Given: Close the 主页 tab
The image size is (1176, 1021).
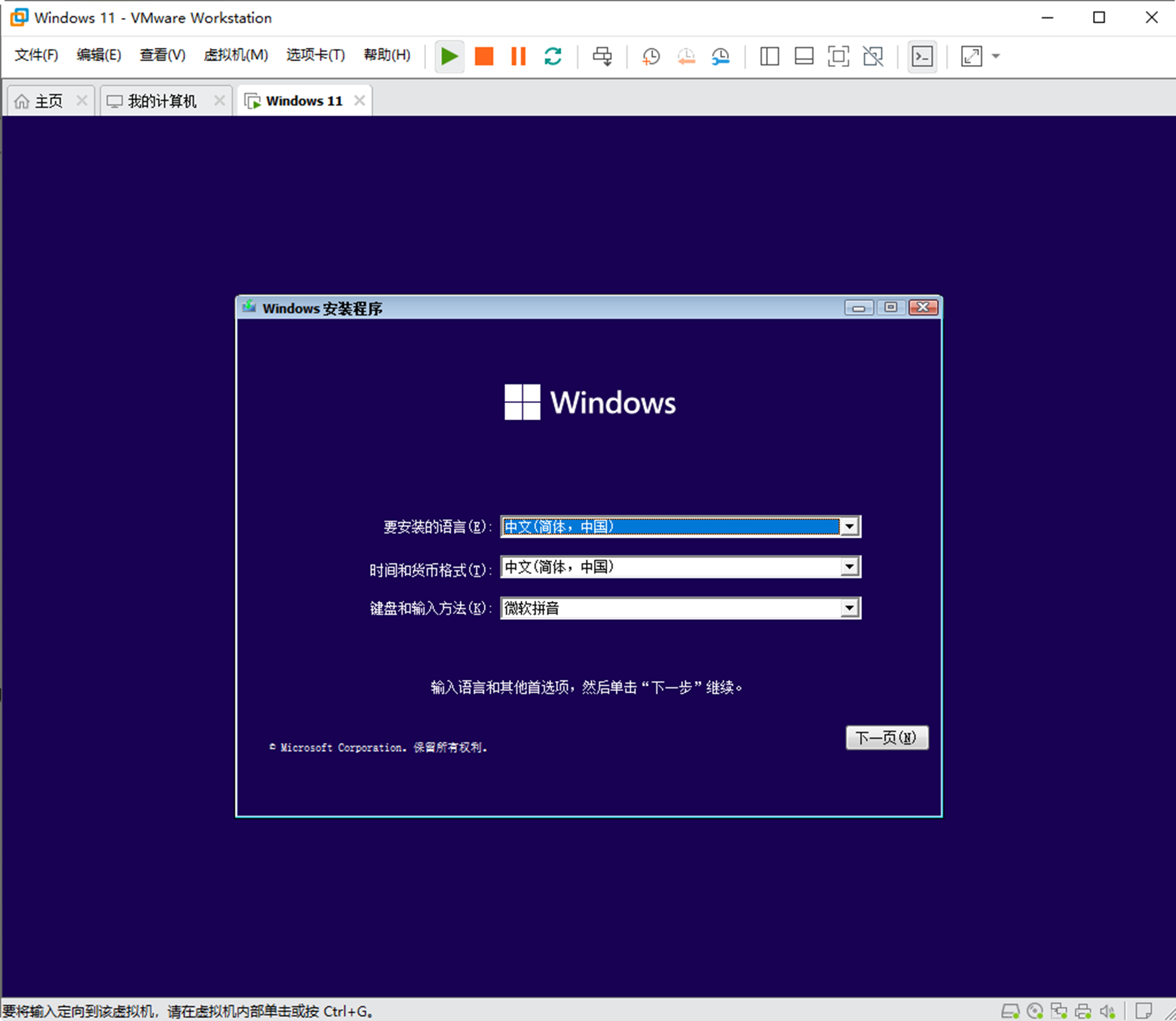Looking at the screenshot, I should click(x=82, y=100).
